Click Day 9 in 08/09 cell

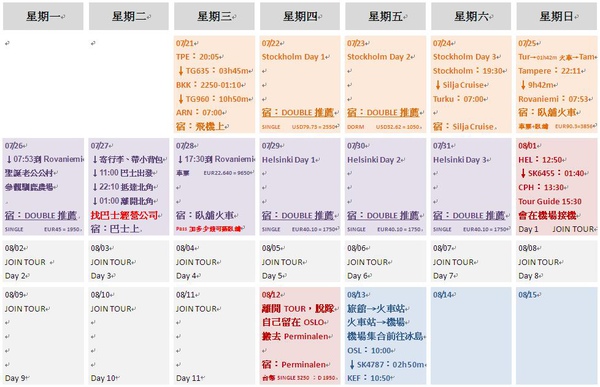16,378
